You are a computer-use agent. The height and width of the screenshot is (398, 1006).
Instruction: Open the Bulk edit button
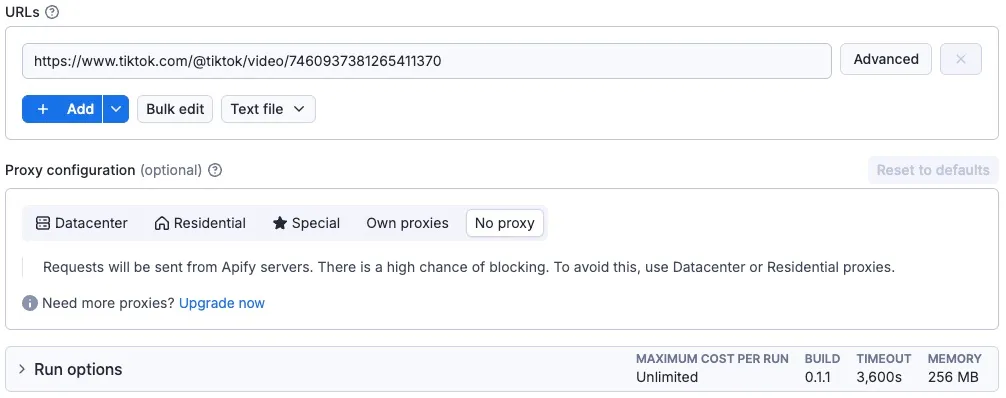click(175, 109)
